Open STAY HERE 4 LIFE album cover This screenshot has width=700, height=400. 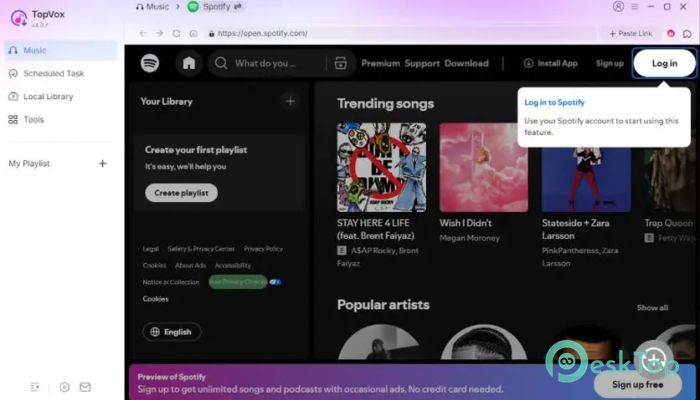click(381, 167)
